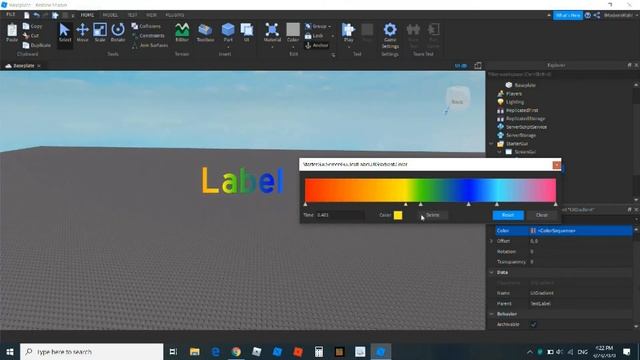Toggle the Archivable checkbox
Screen dimensions: 640x360
click(533, 324)
